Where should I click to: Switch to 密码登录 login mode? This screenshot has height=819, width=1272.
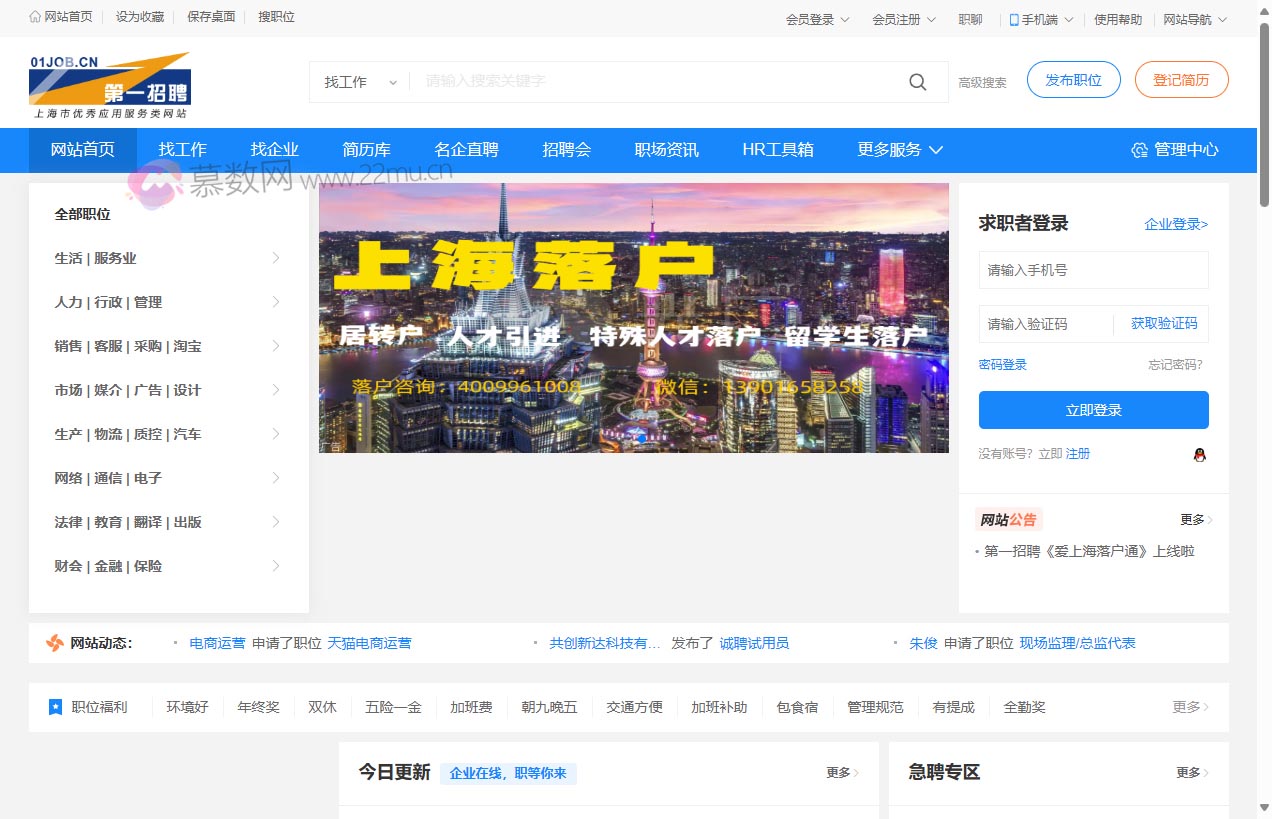tap(1002, 364)
